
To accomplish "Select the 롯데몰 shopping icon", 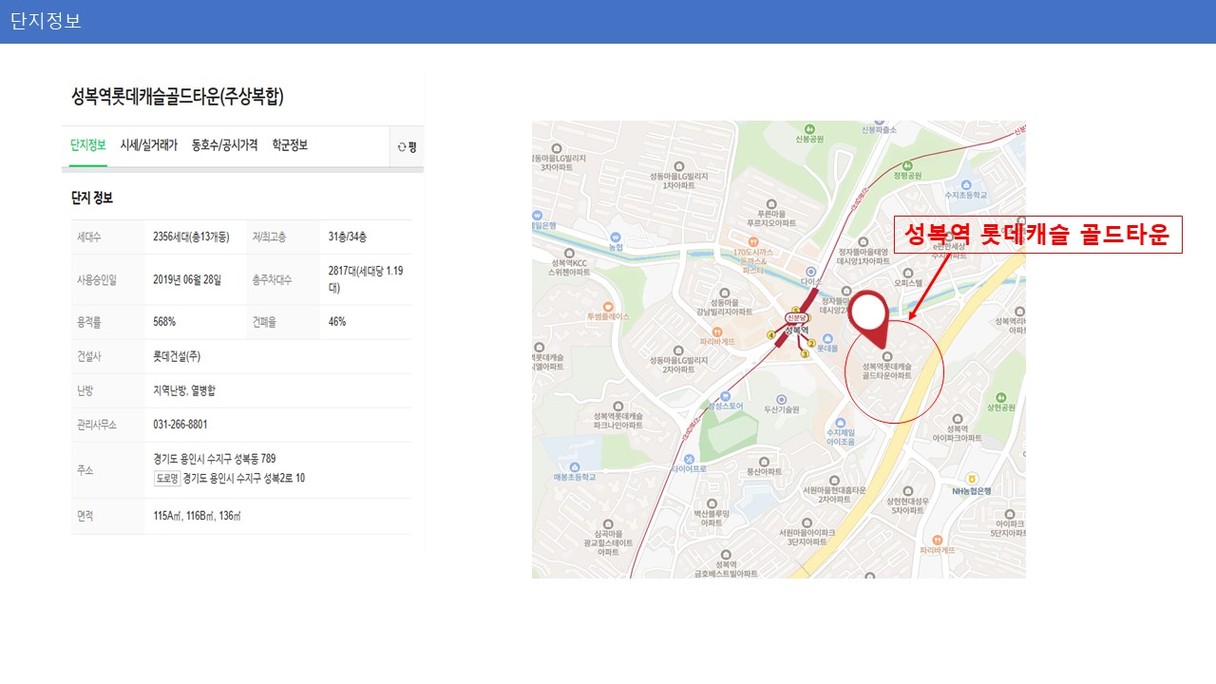I will tap(826, 338).
